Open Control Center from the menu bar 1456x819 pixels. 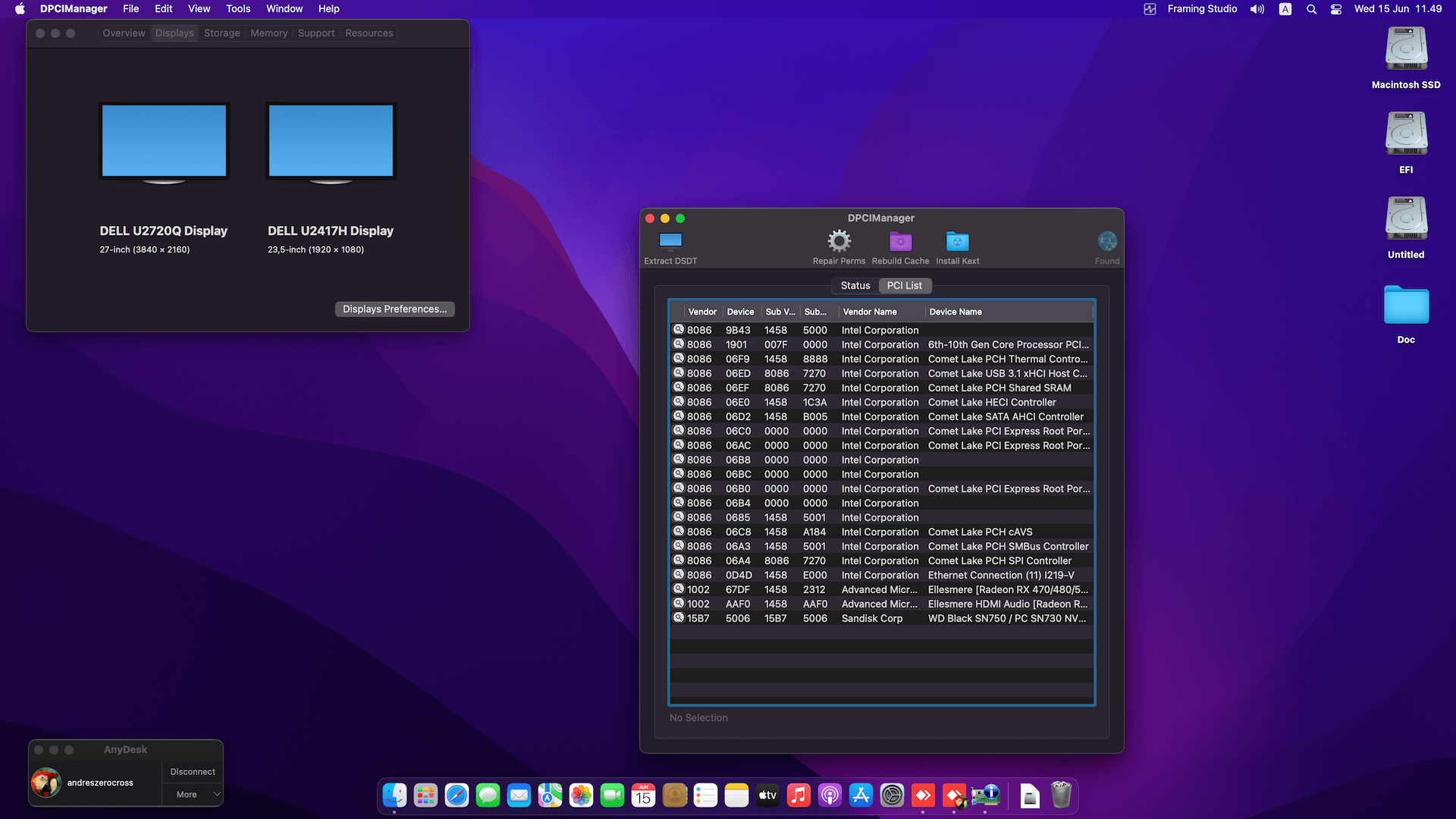coord(1336,9)
